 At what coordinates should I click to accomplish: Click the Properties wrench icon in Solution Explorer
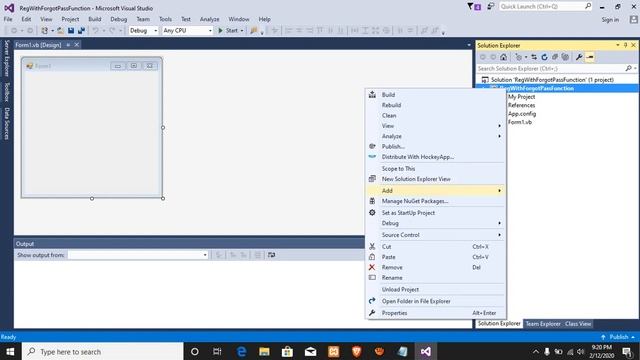(579, 57)
